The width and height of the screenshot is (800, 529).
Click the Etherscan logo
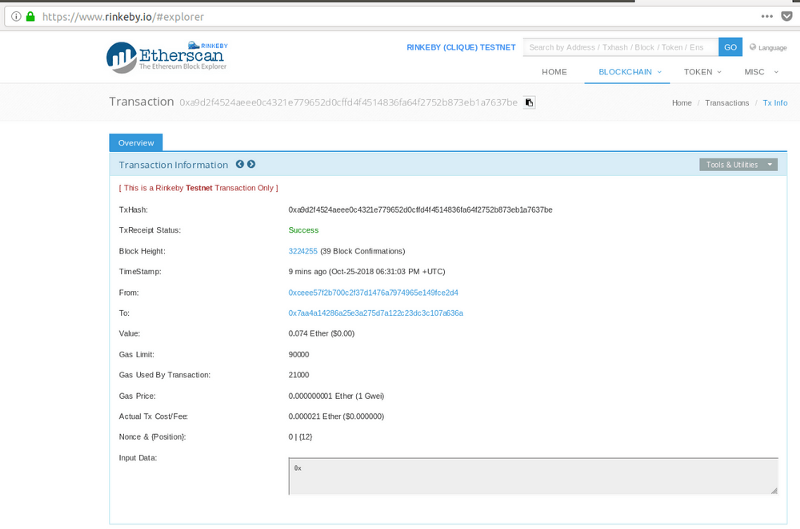tap(167, 57)
